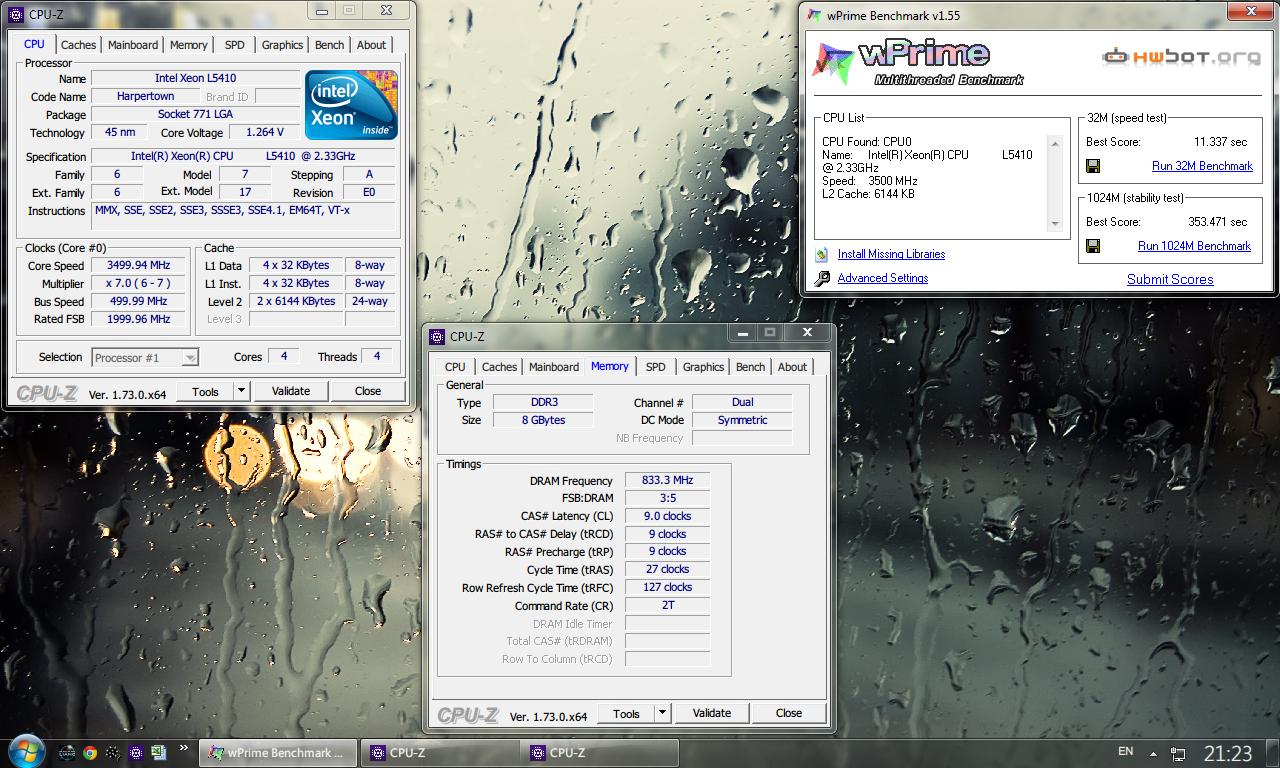Click the Advanced Settings key icon
The image size is (1280, 768).
click(x=822, y=278)
